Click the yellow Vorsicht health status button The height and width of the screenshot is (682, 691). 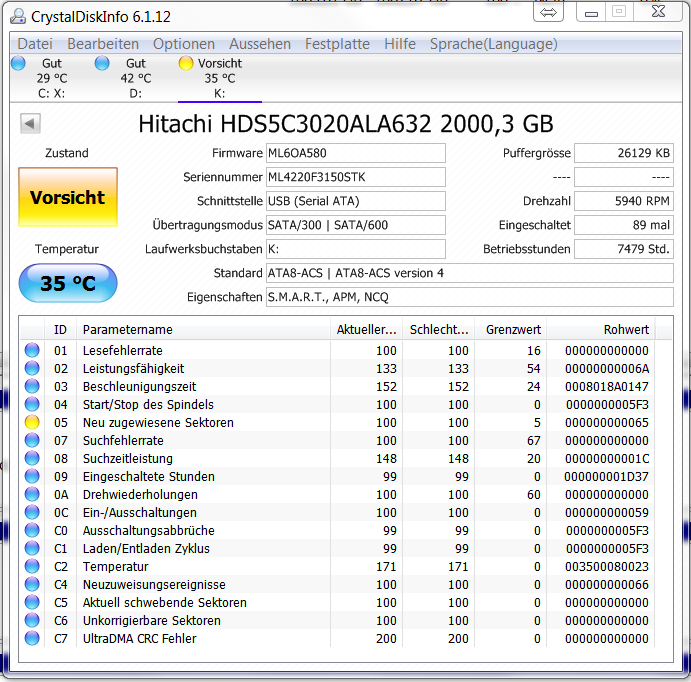tap(68, 197)
